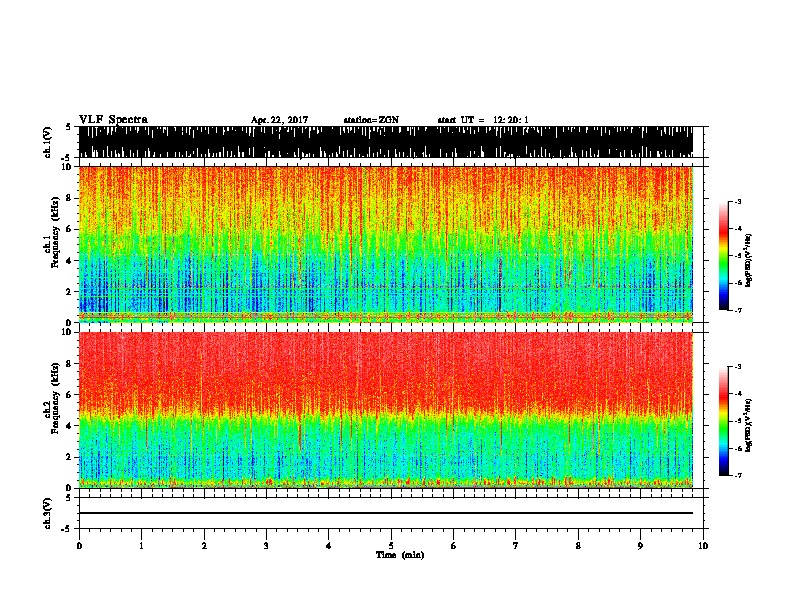This screenshot has height=612, width=792.
Task: Click the ch.1 spectrogram "4" kHz tick label
Action: click(x=69, y=261)
